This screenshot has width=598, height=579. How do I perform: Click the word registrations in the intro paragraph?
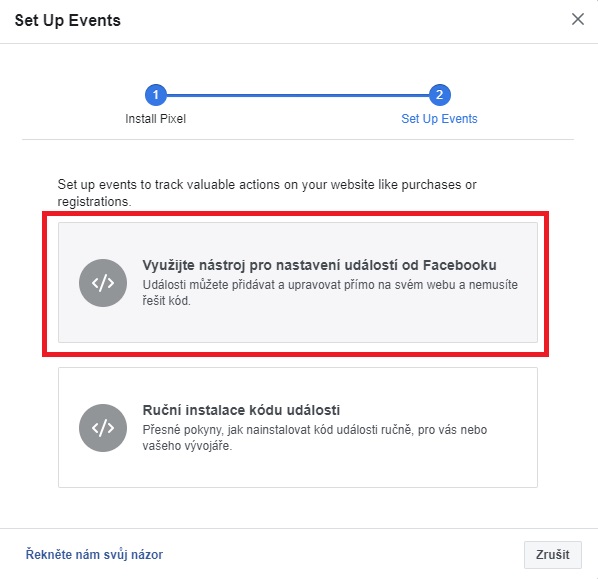point(94,201)
